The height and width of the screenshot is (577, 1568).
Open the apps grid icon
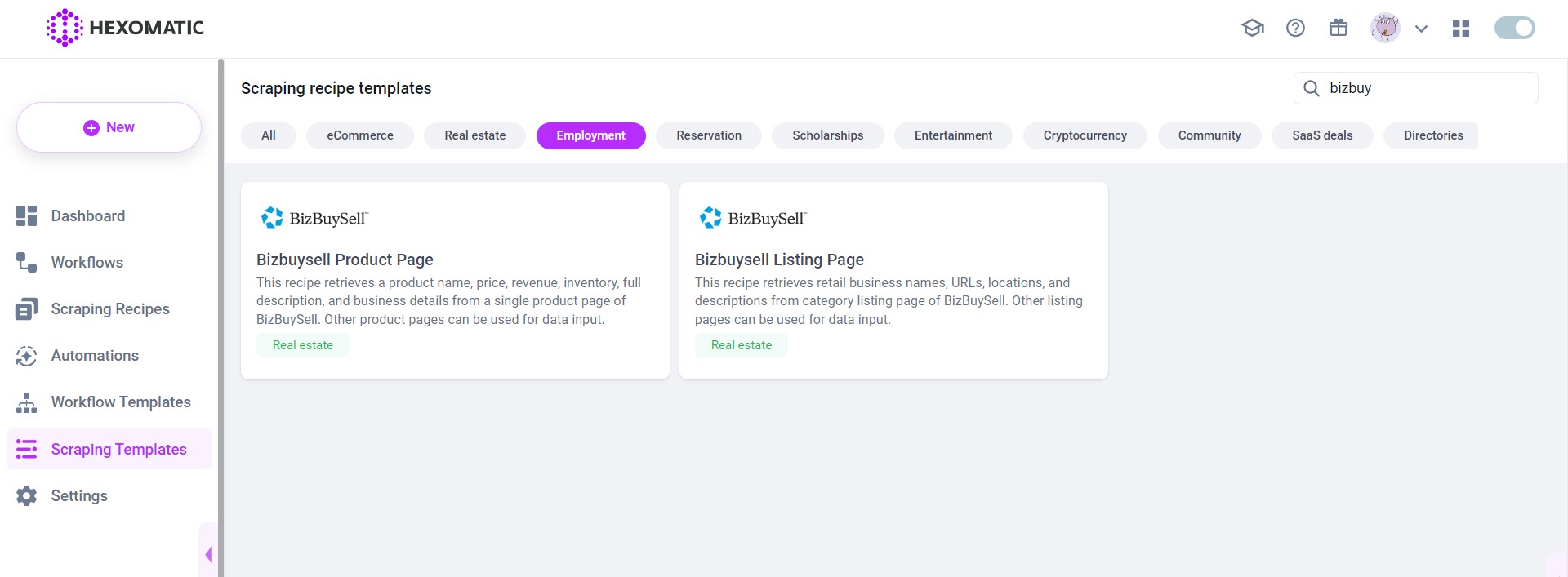pos(1461,29)
